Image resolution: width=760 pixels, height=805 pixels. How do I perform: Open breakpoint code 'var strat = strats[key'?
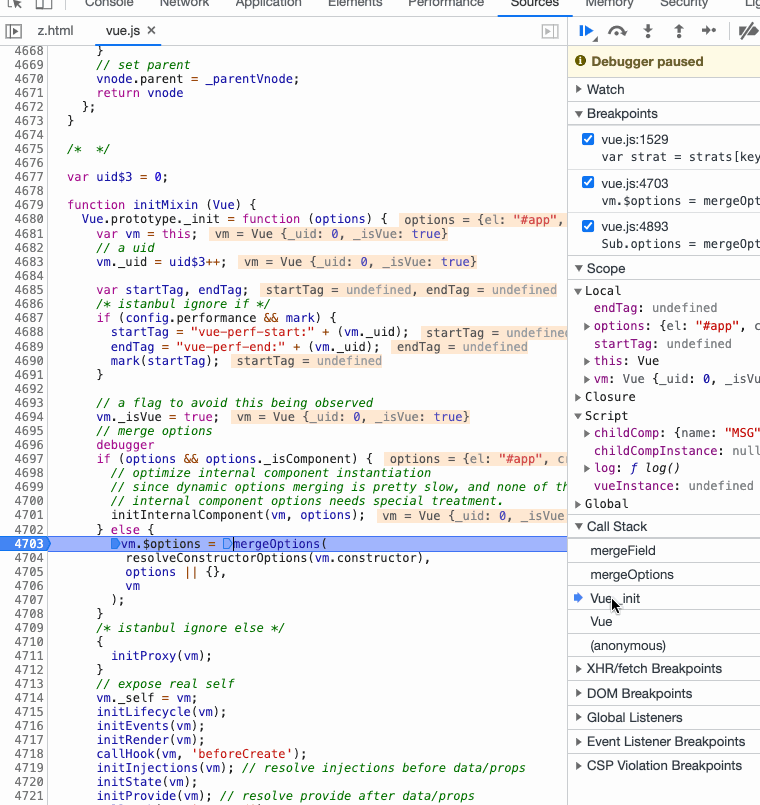point(680,157)
